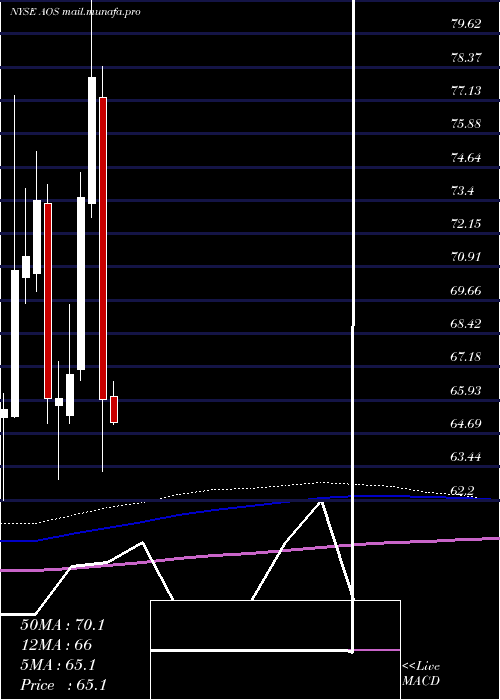The width and height of the screenshot is (500, 700).
Task: Click the 74.64 price axis label
Action: tap(466, 157)
